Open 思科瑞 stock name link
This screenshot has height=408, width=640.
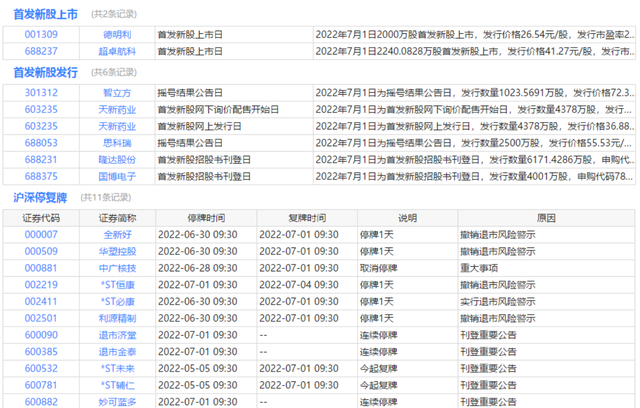point(117,143)
